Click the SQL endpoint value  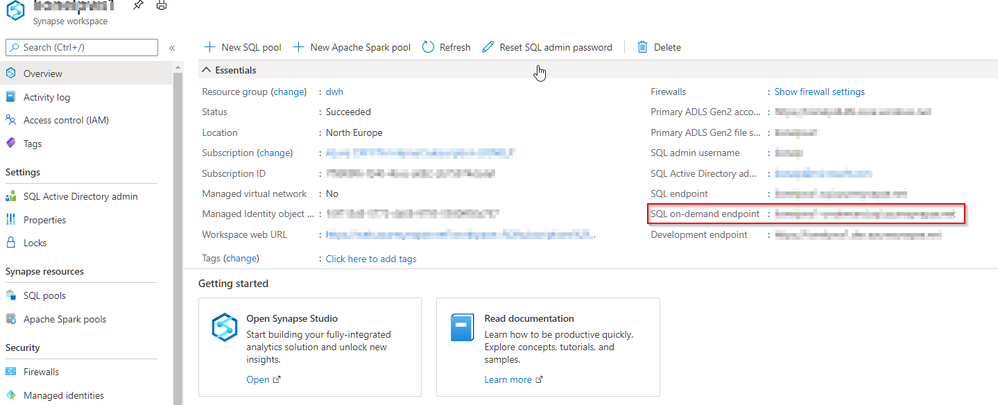pos(840,194)
